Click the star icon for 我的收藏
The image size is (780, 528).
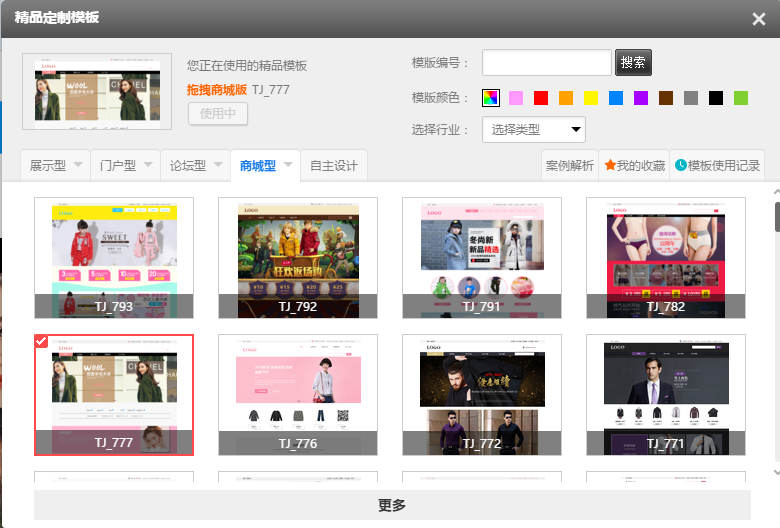[x=610, y=166]
